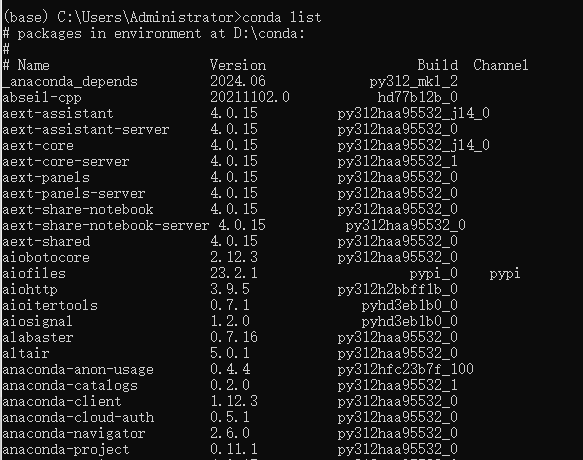The height and width of the screenshot is (460, 583).
Task: Click build string "py312h2bbff1b_0"
Action: pos(397,289)
